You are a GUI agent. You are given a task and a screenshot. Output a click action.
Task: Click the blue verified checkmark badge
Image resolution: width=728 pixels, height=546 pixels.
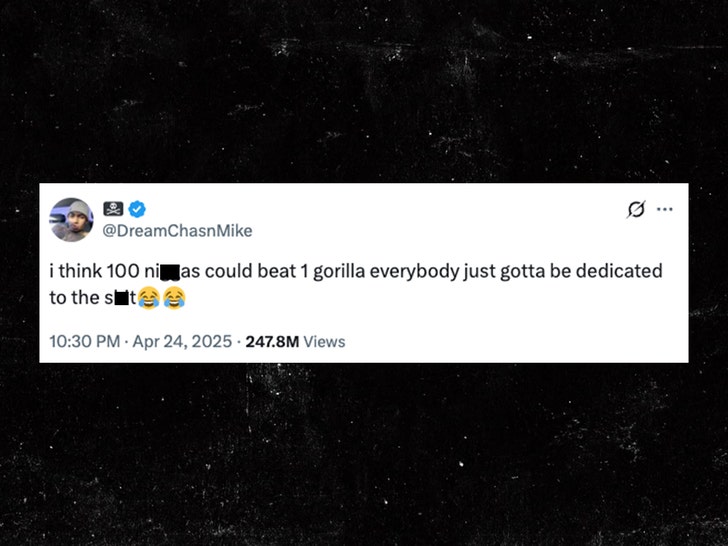coord(137,209)
